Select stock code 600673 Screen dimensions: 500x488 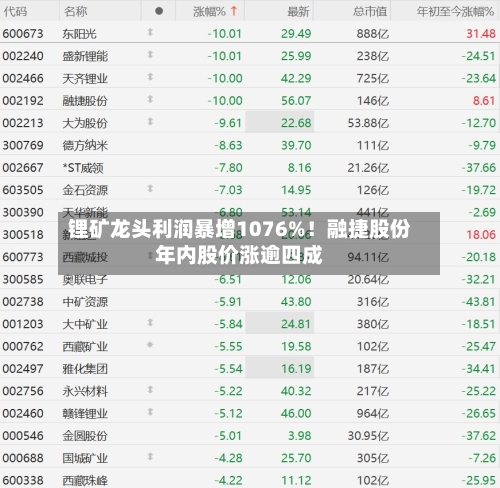(23, 34)
